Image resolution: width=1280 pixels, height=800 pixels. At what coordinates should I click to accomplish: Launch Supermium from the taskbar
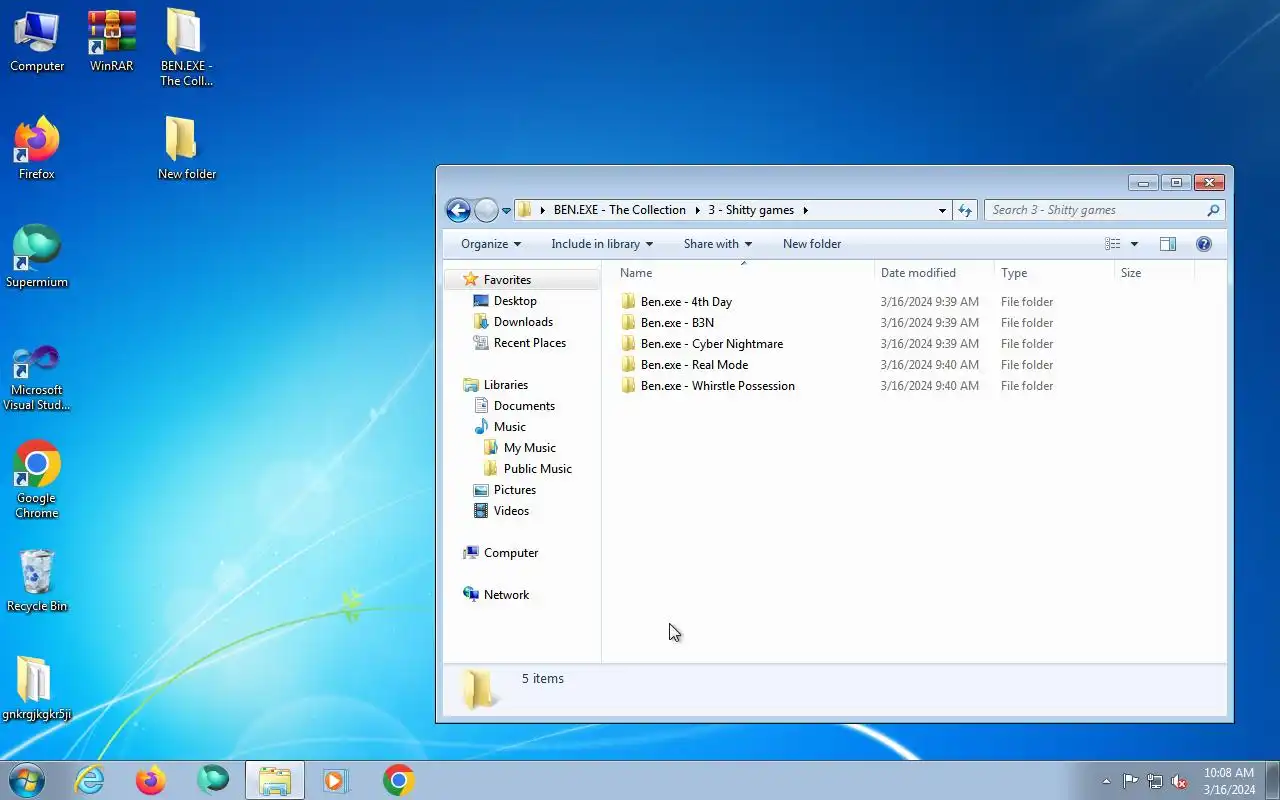[213, 780]
